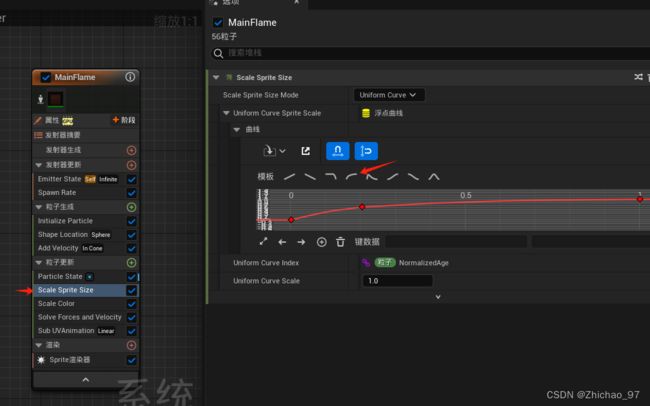Disable the Add Velocity module checkbox

click(x=131, y=248)
